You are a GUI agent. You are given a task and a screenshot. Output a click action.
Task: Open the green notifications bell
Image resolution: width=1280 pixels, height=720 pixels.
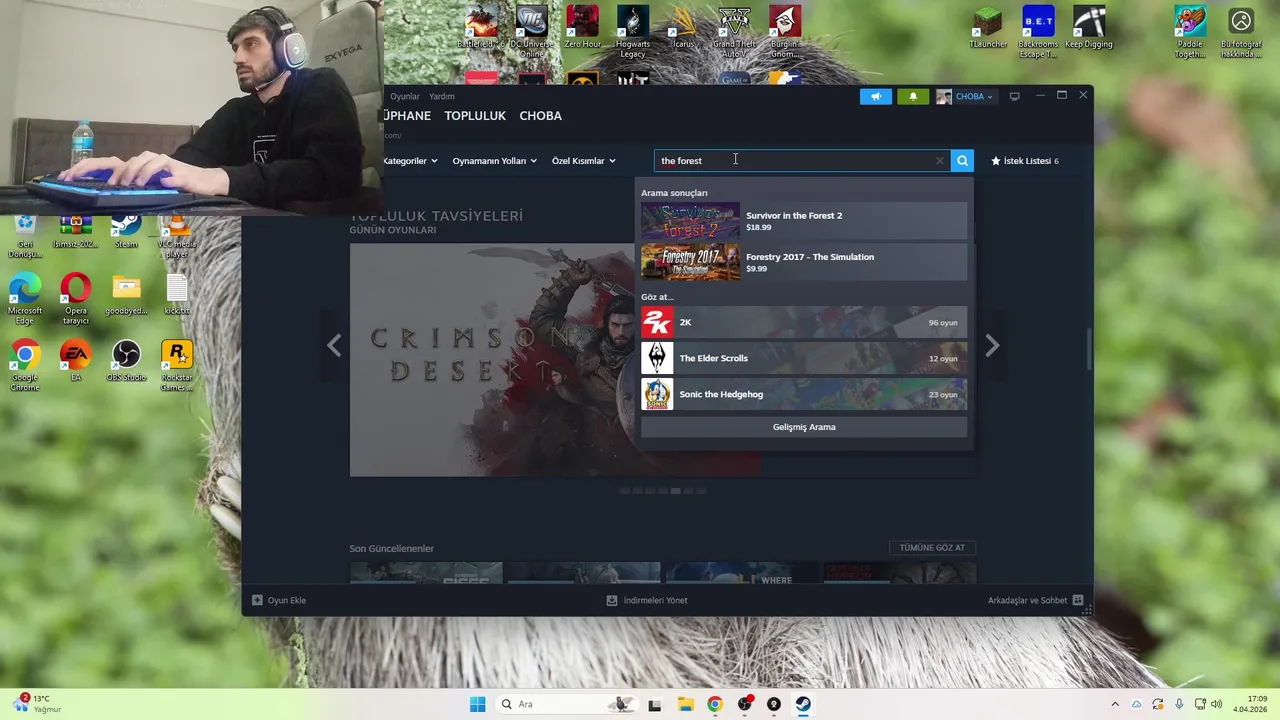(912, 96)
